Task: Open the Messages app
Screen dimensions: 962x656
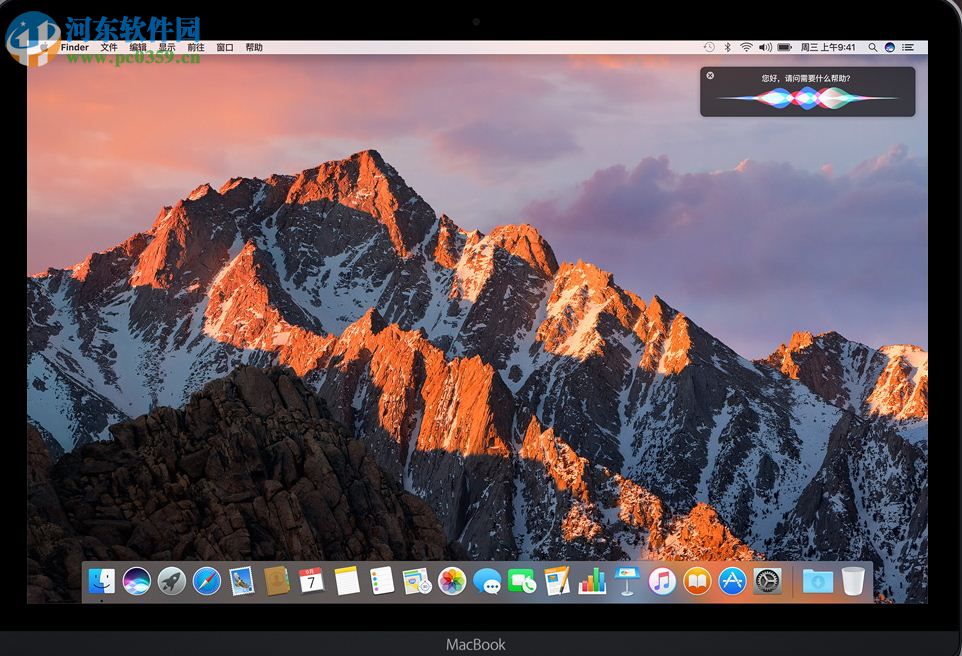Action: pyautogui.click(x=487, y=581)
